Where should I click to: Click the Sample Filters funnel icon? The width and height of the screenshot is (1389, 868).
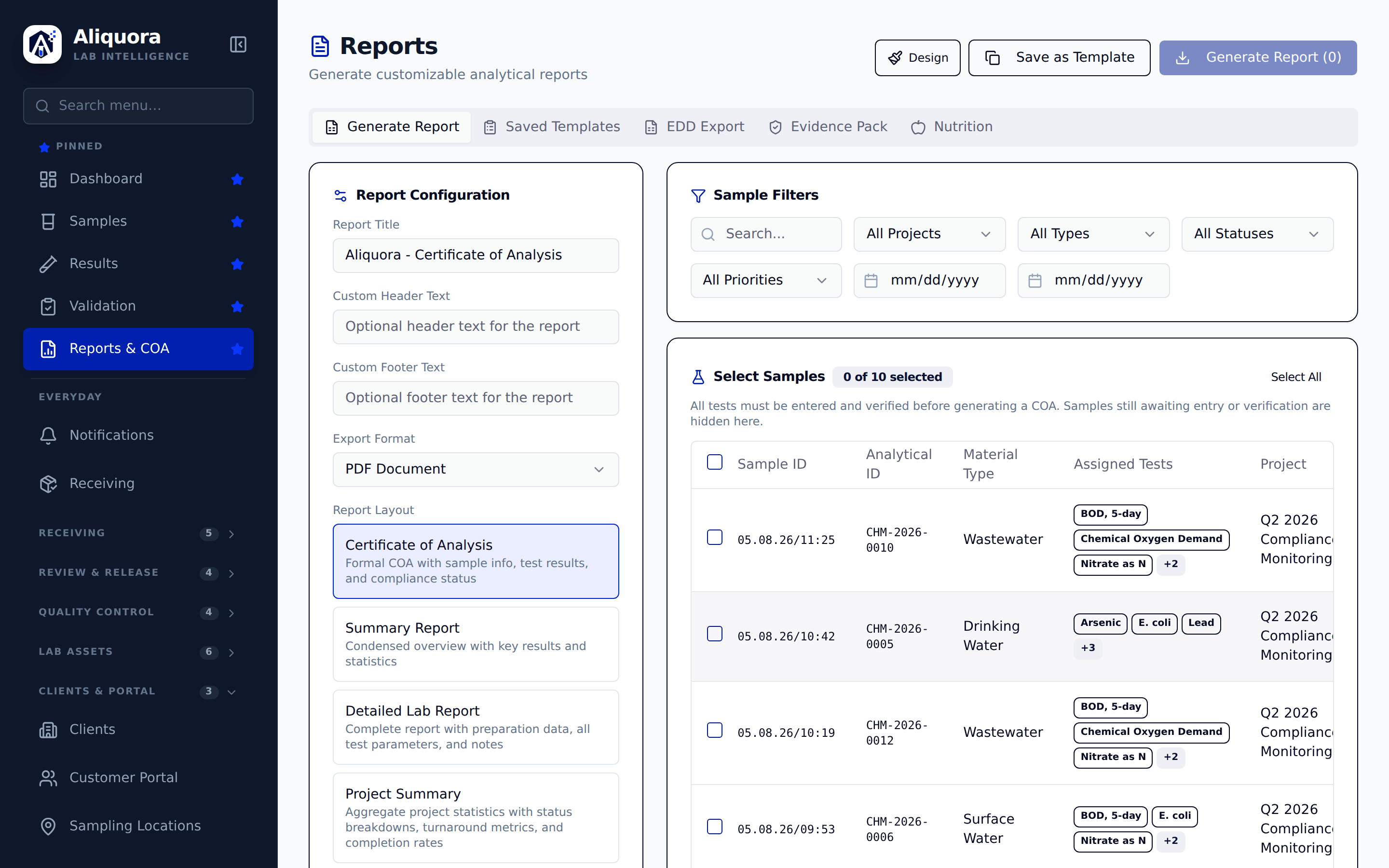click(698, 196)
